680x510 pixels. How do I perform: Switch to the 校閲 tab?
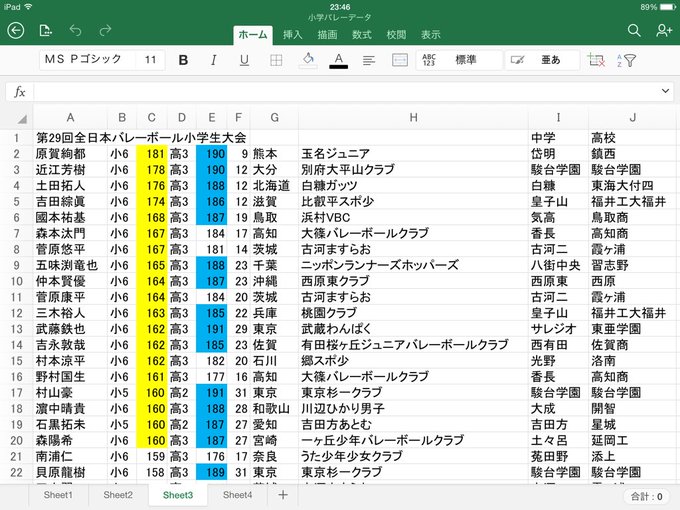(x=396, y=35)
